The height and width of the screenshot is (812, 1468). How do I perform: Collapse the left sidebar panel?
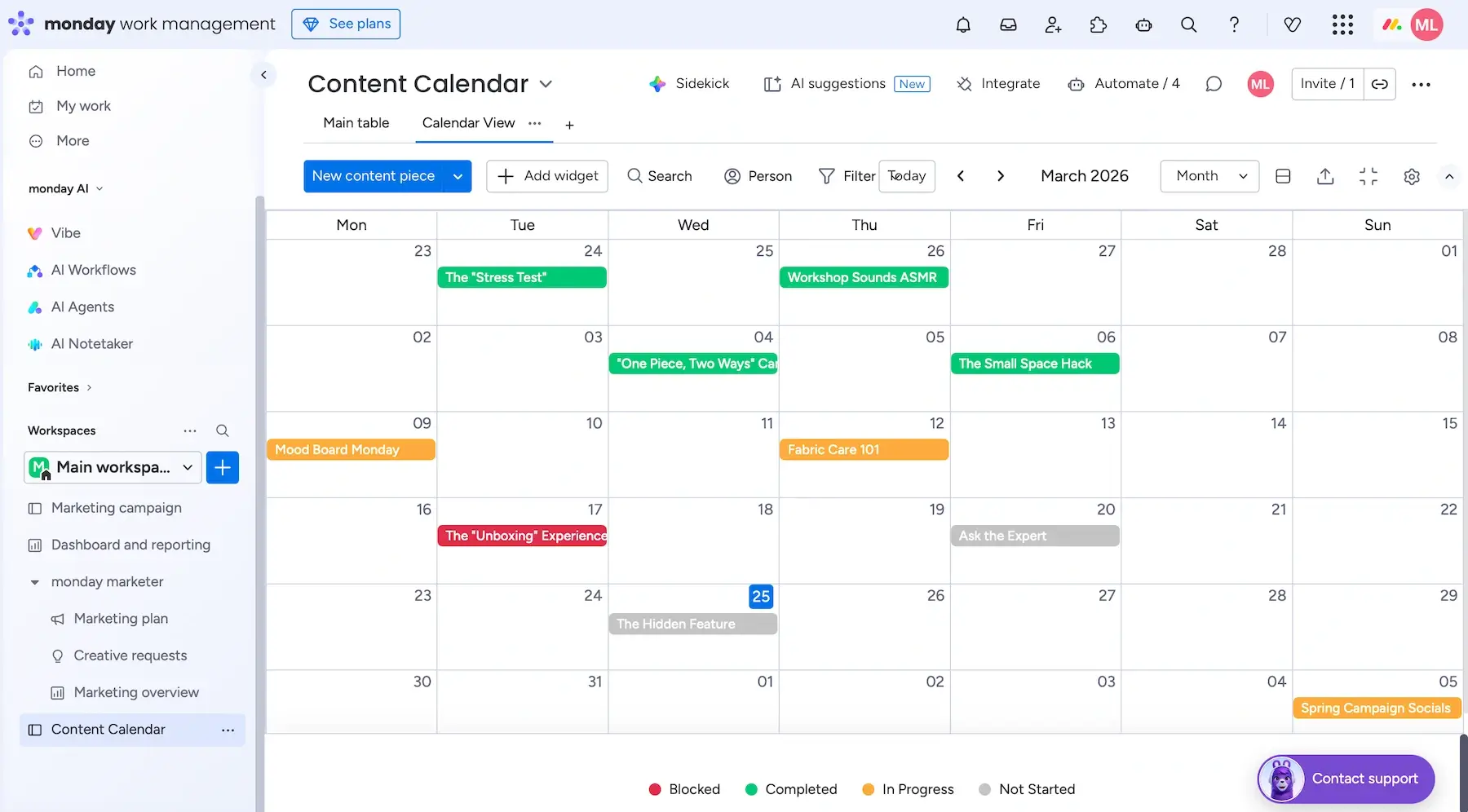click(263, 74)
